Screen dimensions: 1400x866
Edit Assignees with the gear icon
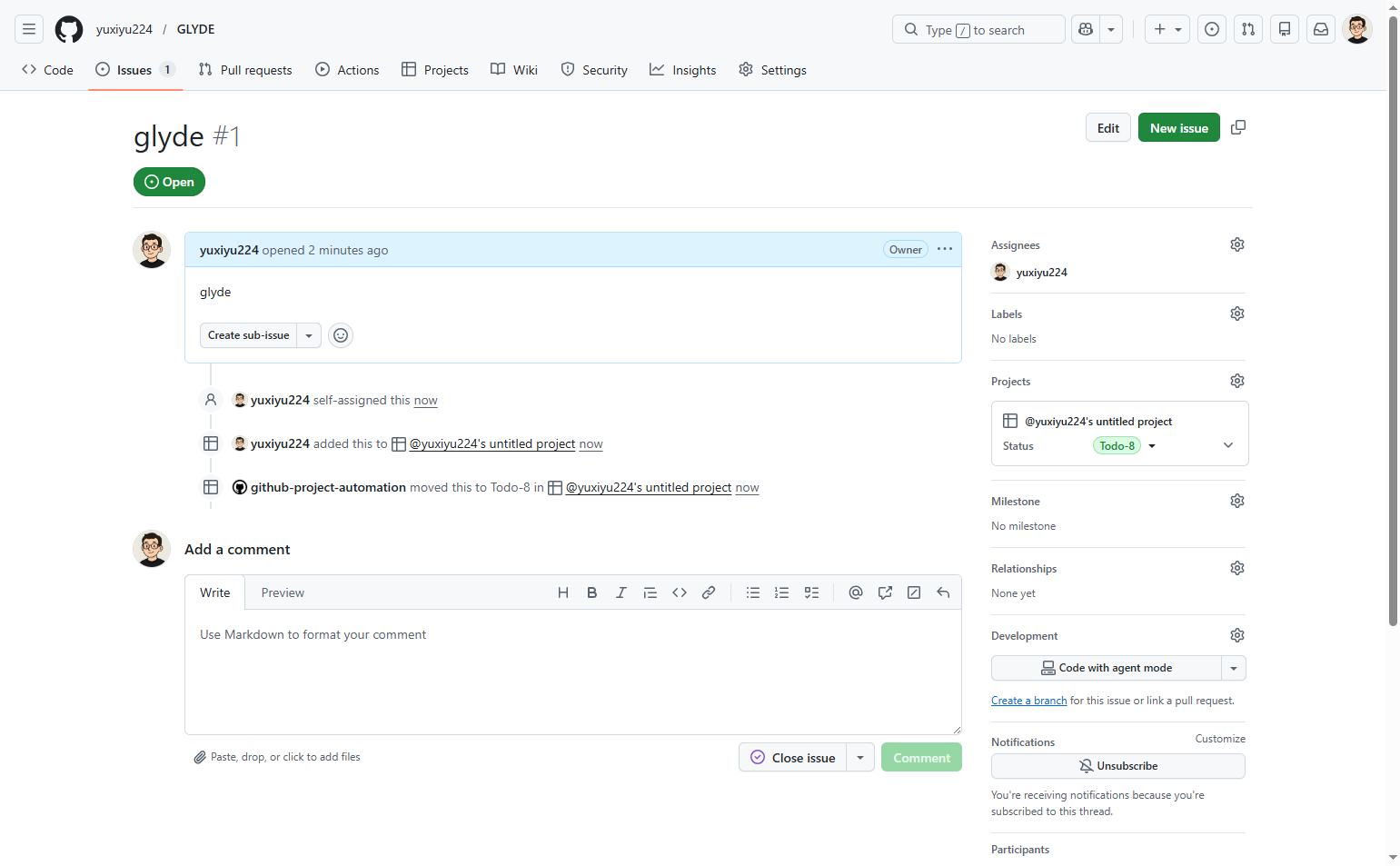[x=1237, y=244]
